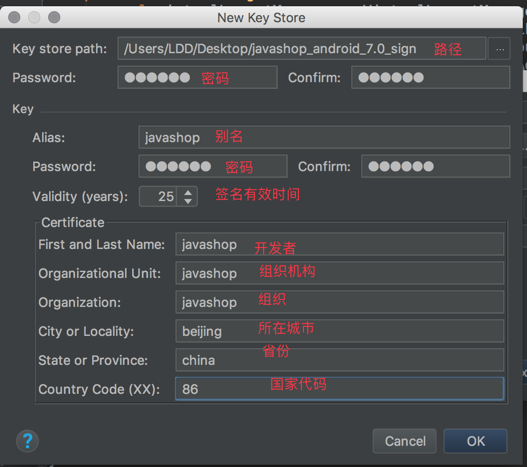Edit the State or Province field

[340, 360]
